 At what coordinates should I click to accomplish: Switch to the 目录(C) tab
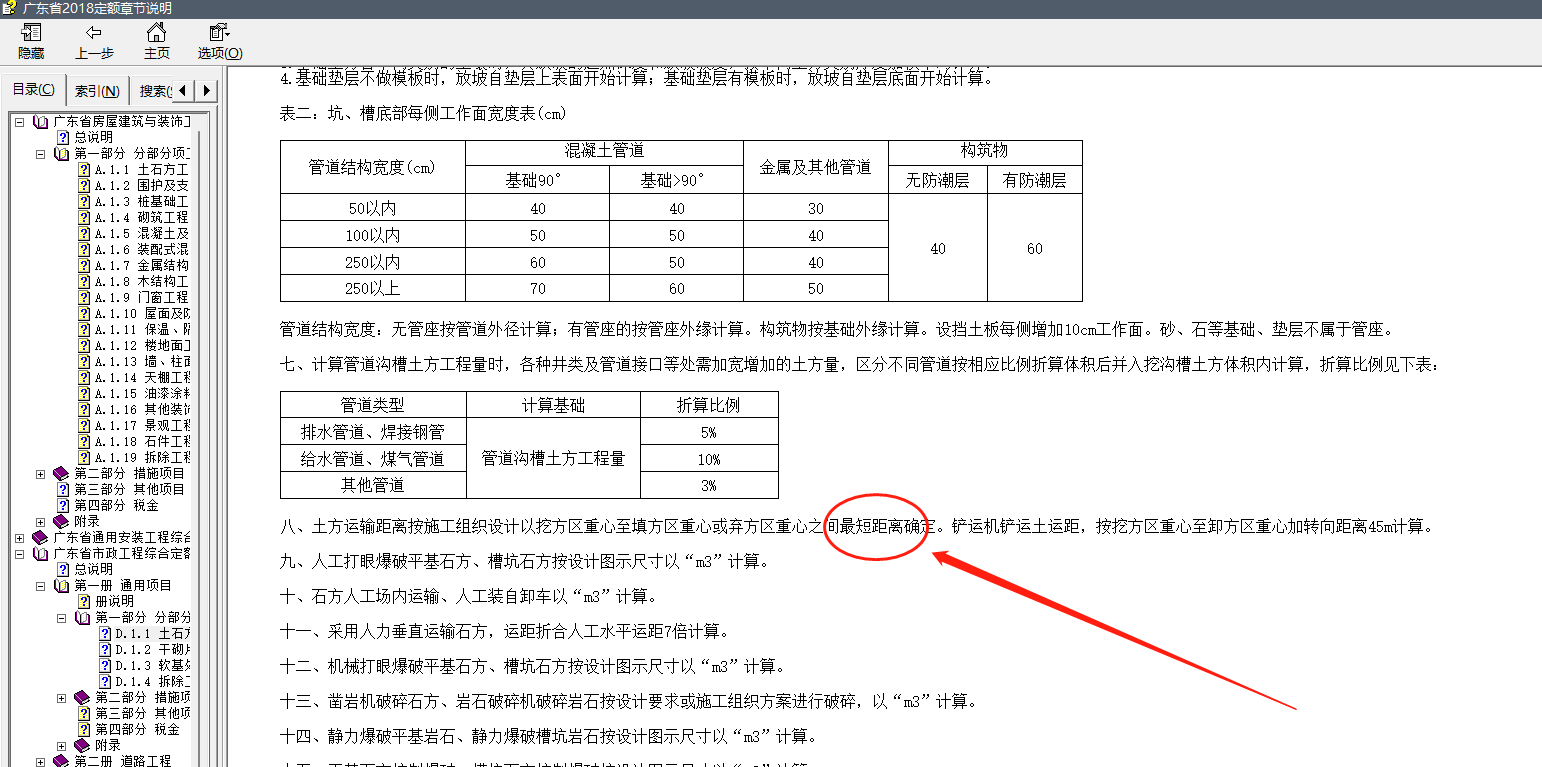(x=33, y=90)
